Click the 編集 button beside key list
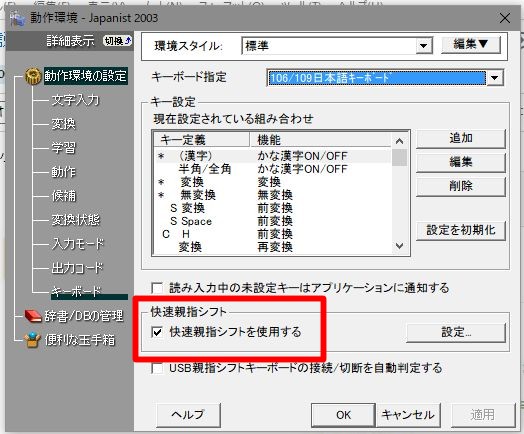524x434 pixels. (461, 162)
